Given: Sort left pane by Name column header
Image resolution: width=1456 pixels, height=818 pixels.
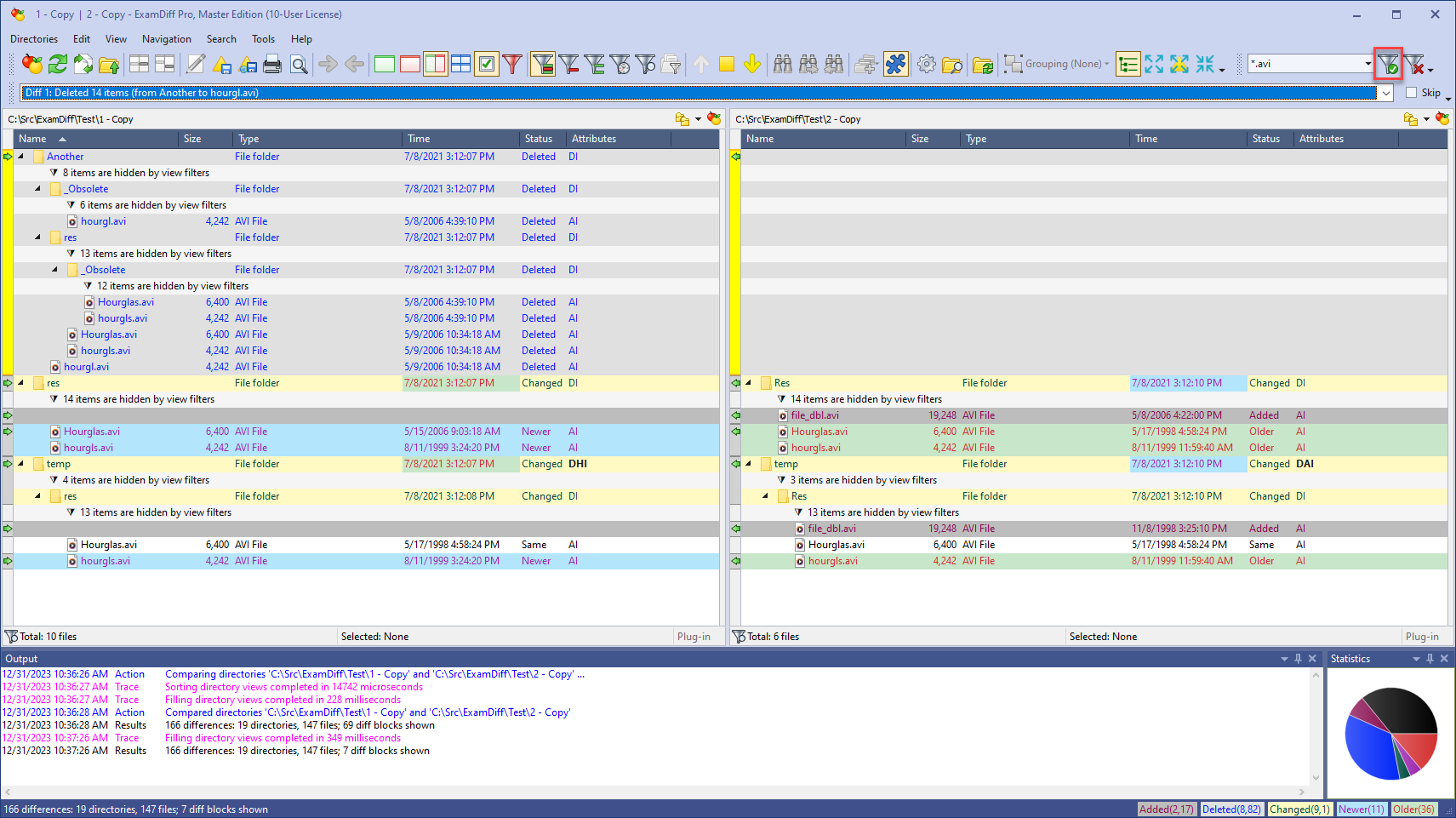Looking at the screenshot, I should click(x=97, y=139).
